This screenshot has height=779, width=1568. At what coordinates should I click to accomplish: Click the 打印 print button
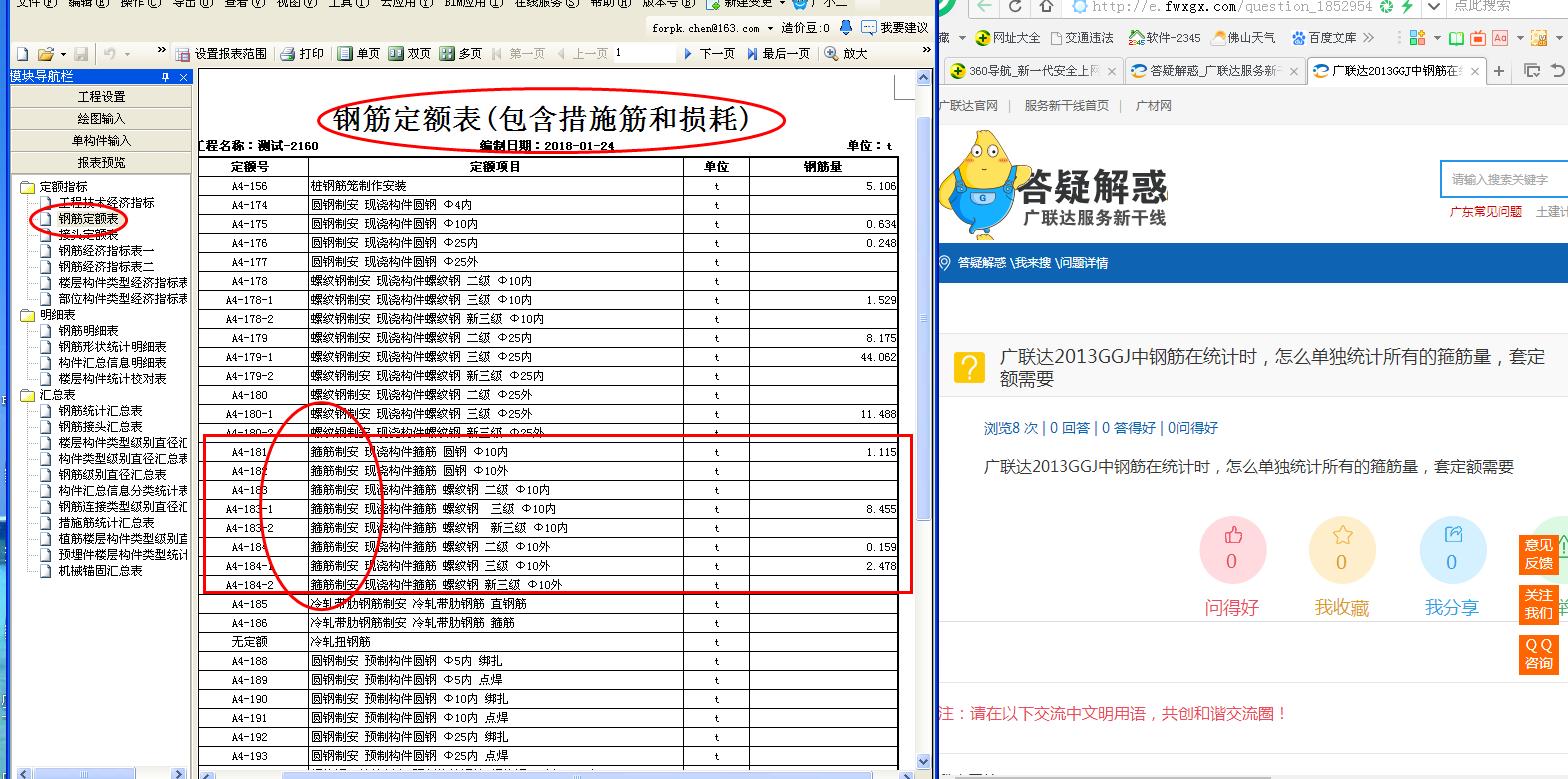pos(302,54)
